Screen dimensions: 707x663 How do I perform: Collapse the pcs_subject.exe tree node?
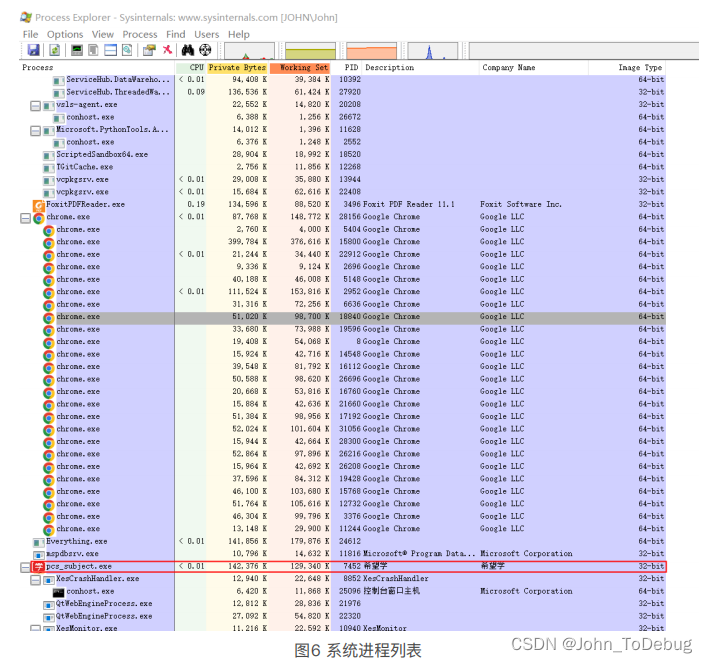point(25,567)
